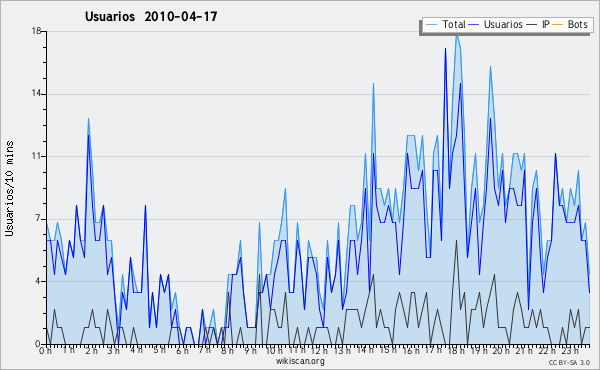
Task: Click the y-axis value 11
Action: (36, 156)
